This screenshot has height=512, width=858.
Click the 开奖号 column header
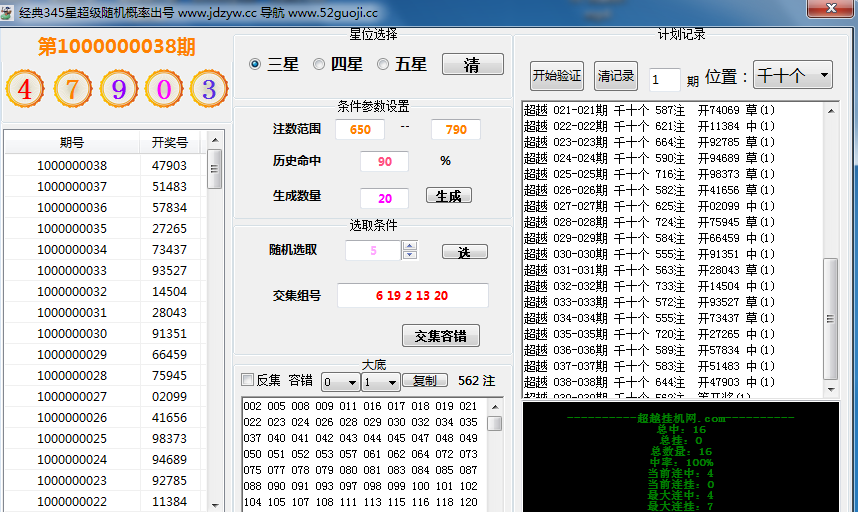click(x=170, y=143)
